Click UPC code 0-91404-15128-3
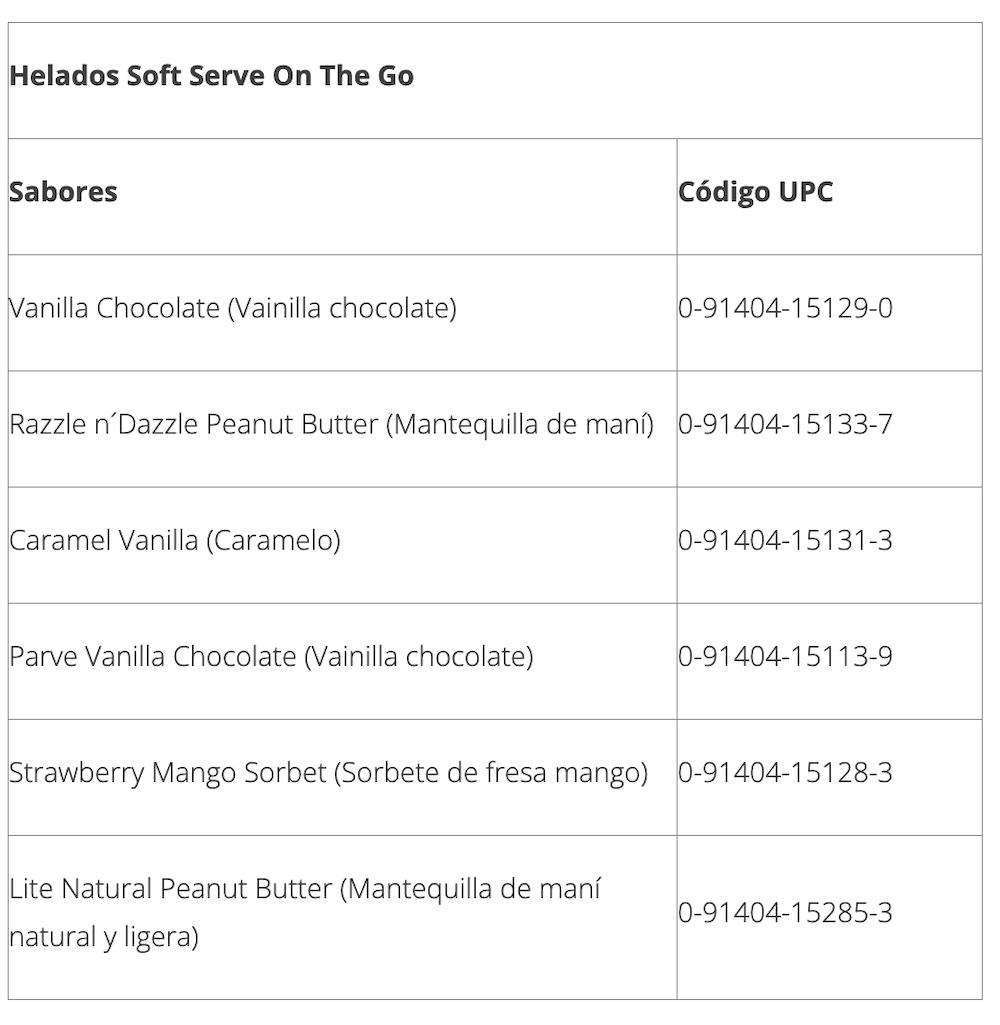Image resolution: width=1000 pixels, height=1025 pixels. [785, 772]
